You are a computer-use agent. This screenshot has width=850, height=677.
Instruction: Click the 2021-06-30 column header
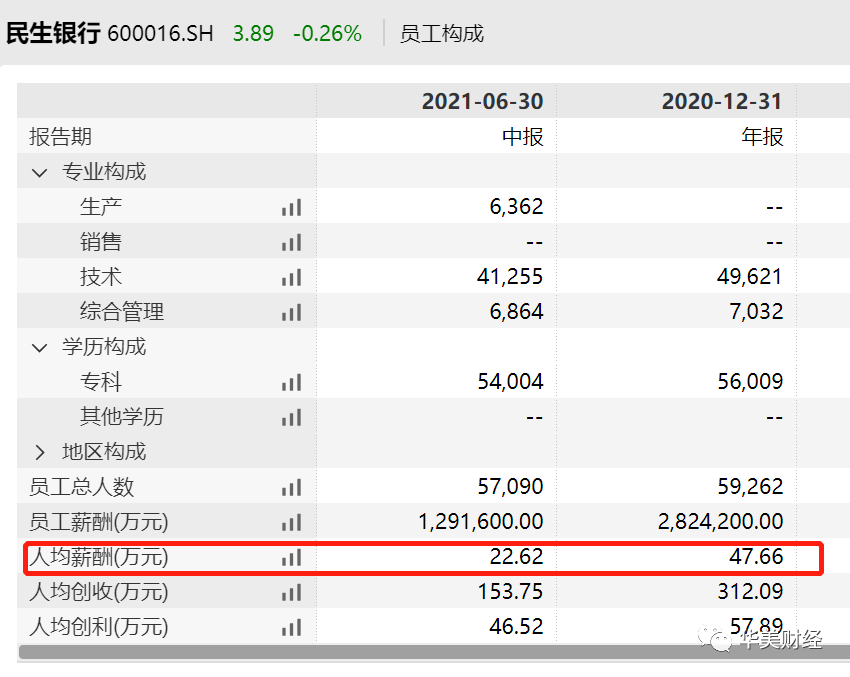pyautogui.click(x=482, y=101)
